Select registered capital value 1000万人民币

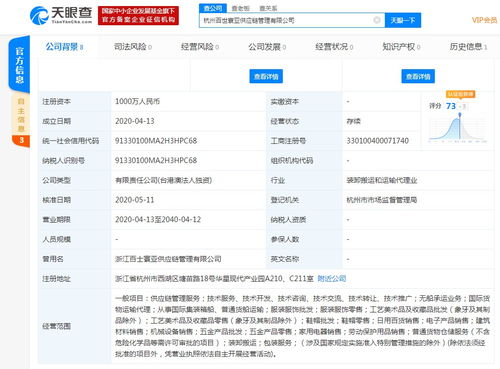(137, 101)
